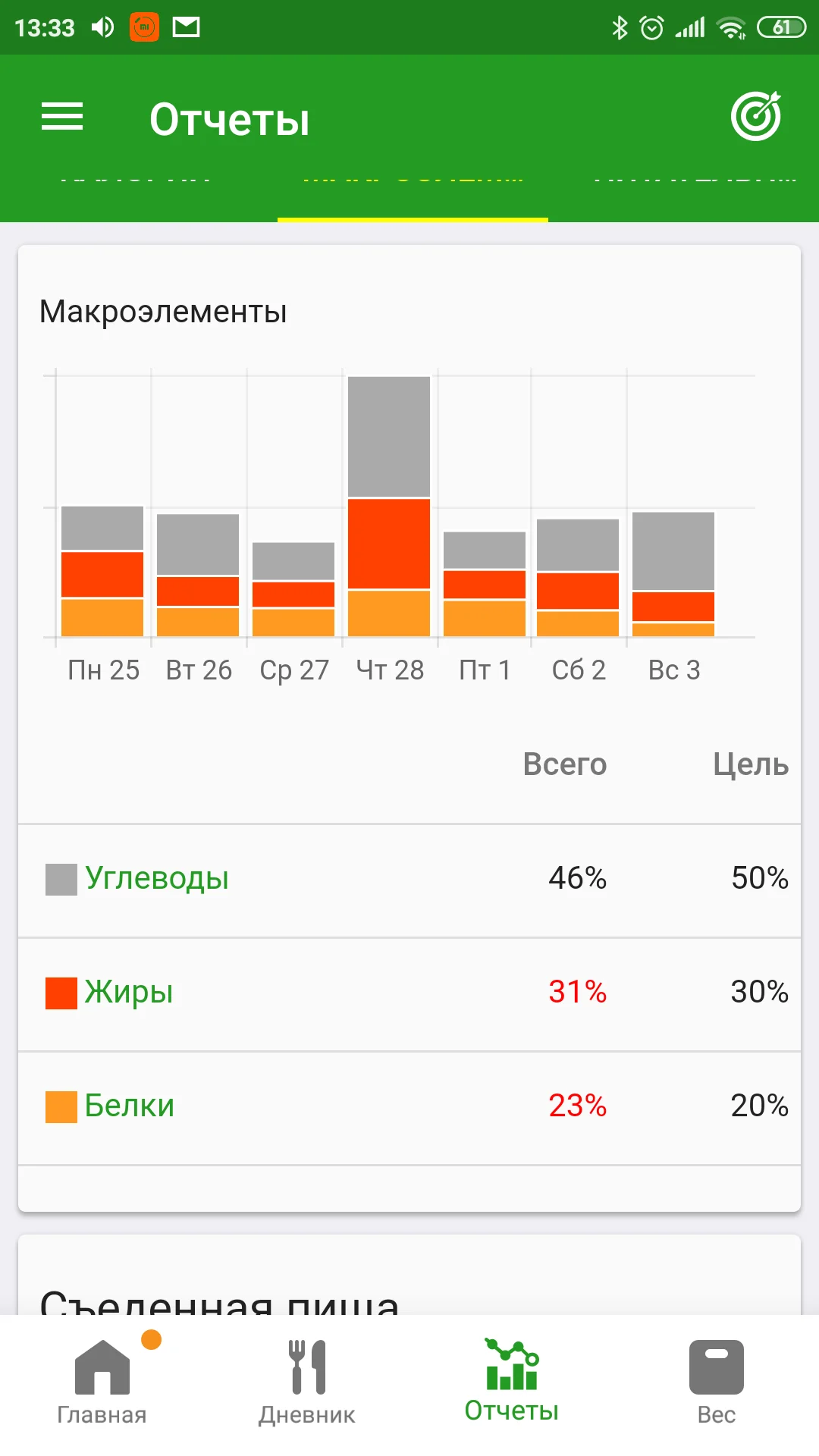Click the orange Белки legend swatch
This screenshot has height=1456, width=819.
[61, 1107]
